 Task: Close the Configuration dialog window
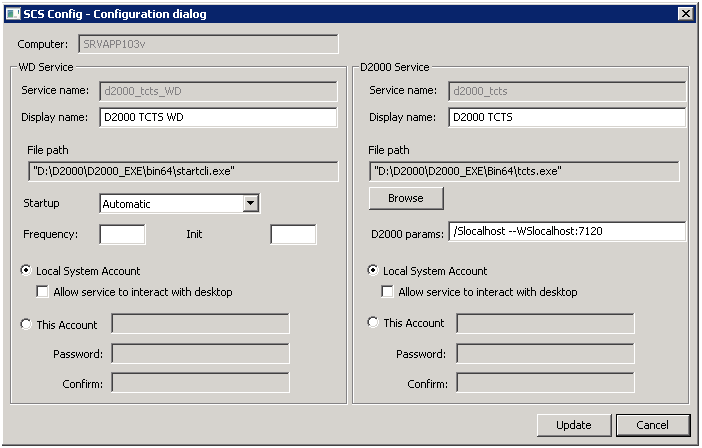685,13
